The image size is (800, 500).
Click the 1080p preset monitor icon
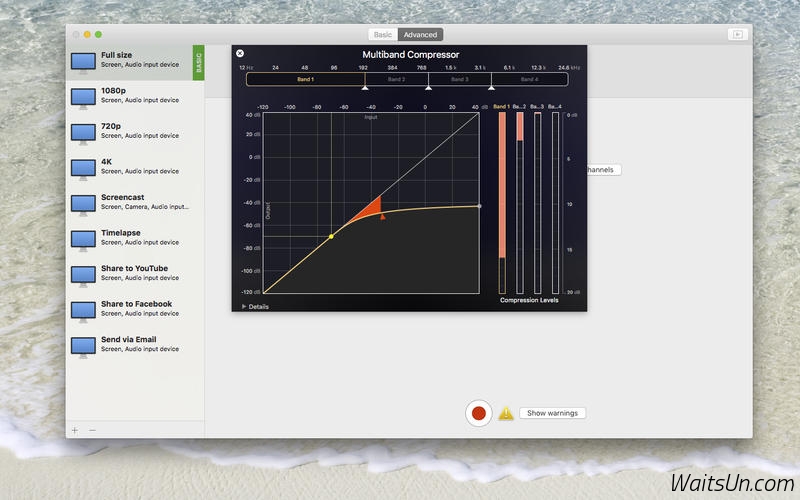tap(83, 96)
